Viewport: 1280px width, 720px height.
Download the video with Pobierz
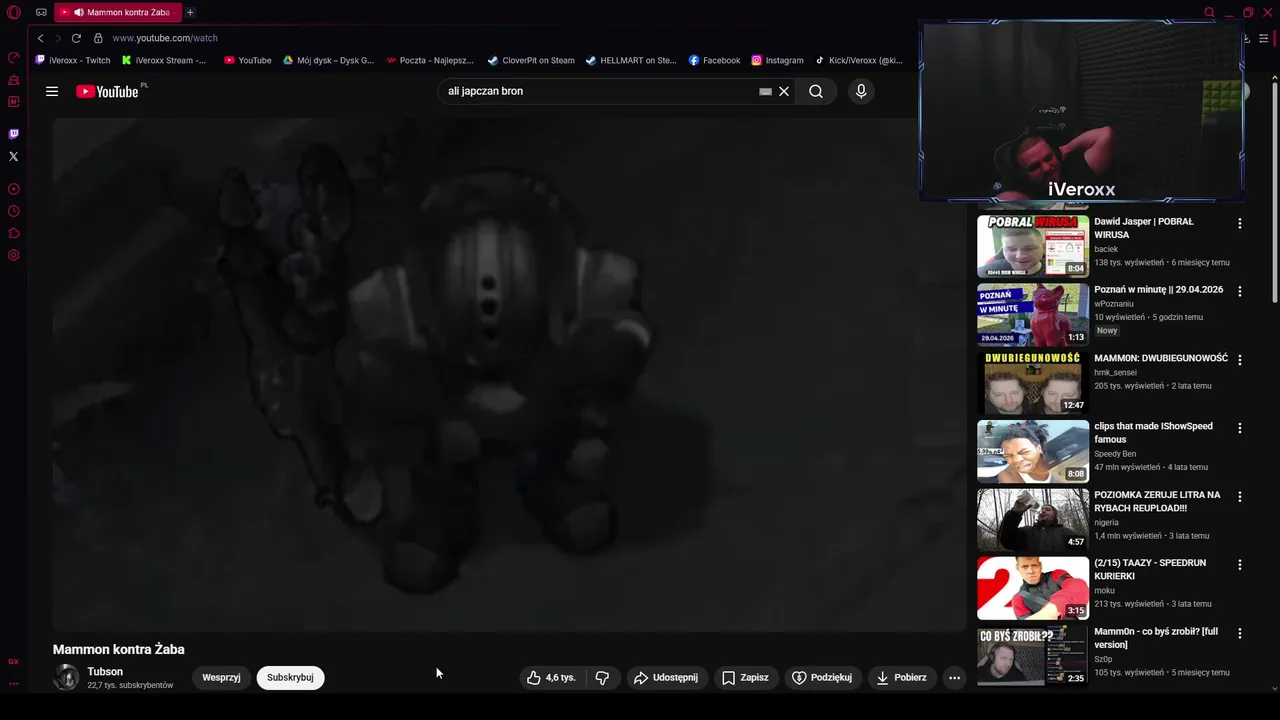point(901,677)
